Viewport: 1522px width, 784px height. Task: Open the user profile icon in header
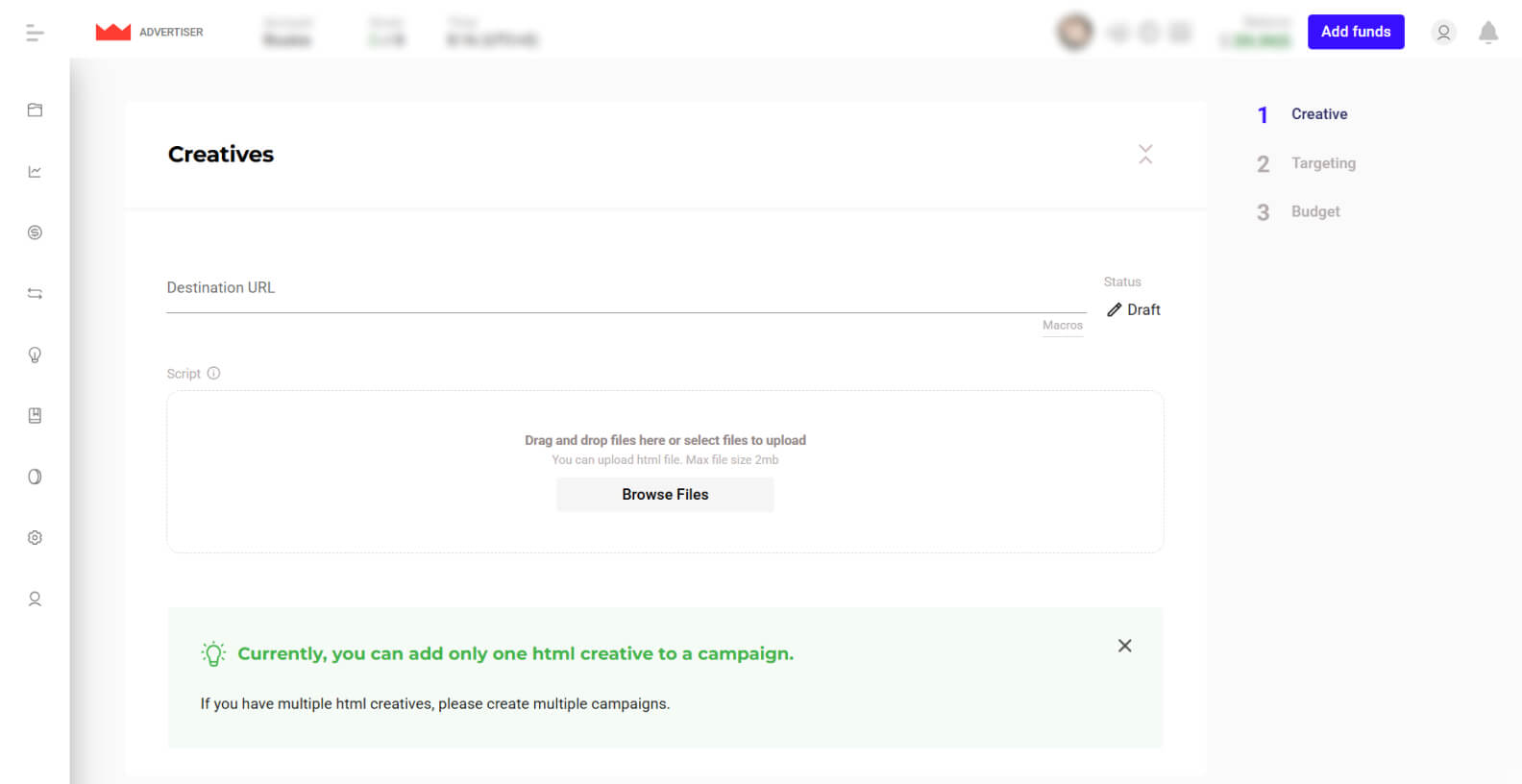pyautogui.click(x=1442, y=33)
